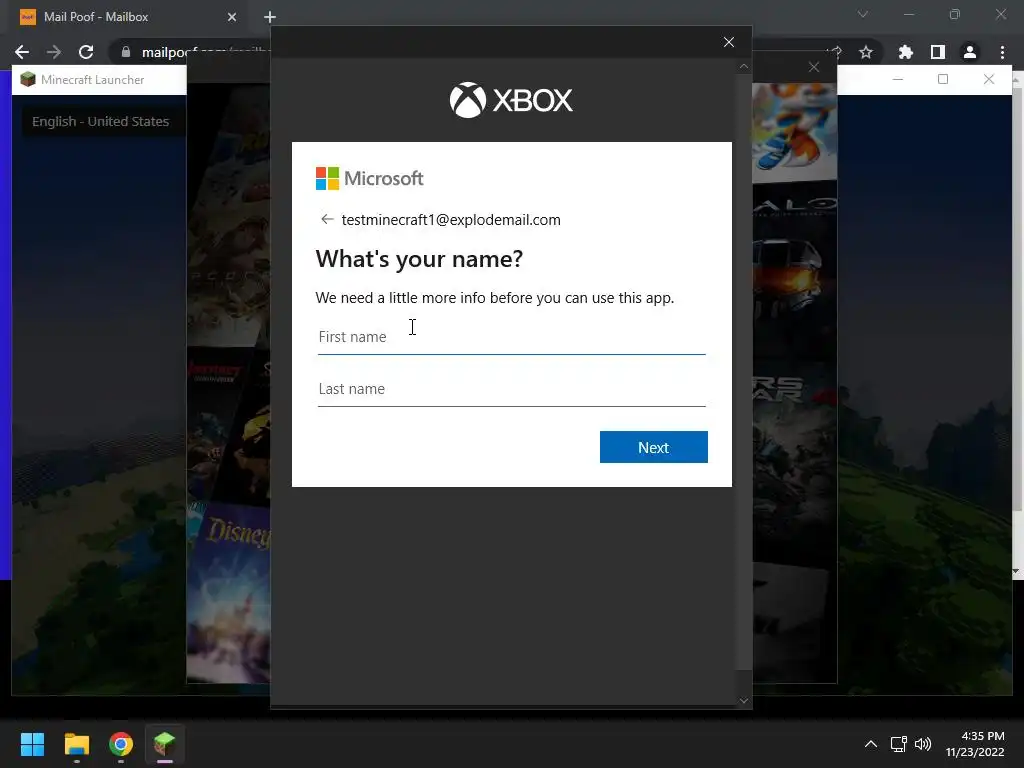
Task: Reload the page in Chrome
Action: point(86,52)
